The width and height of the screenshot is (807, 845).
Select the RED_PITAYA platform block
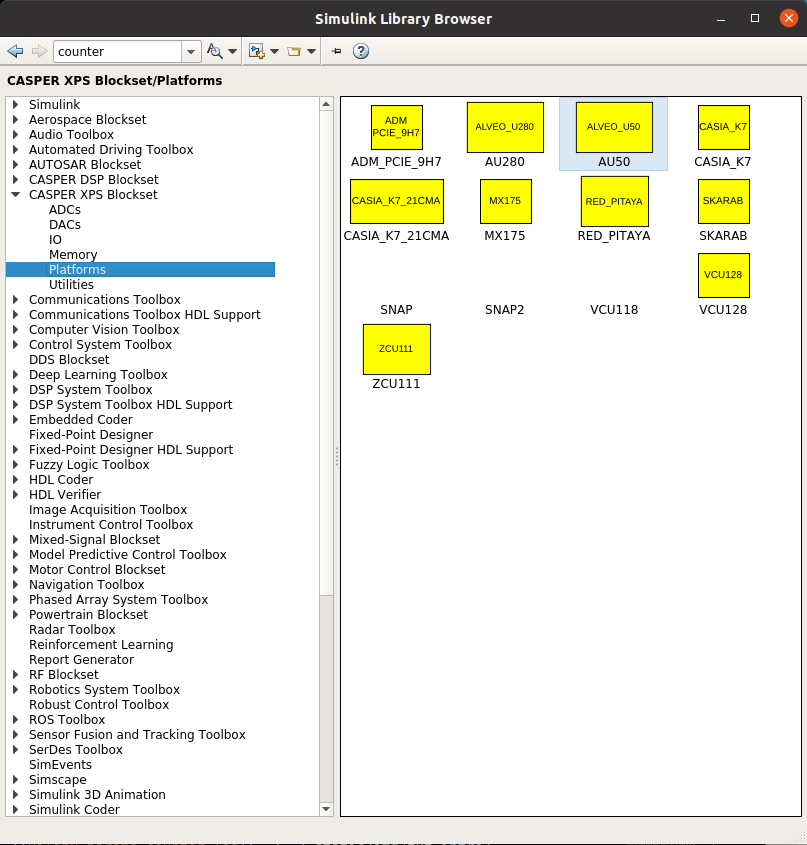[x=615, y=202]
